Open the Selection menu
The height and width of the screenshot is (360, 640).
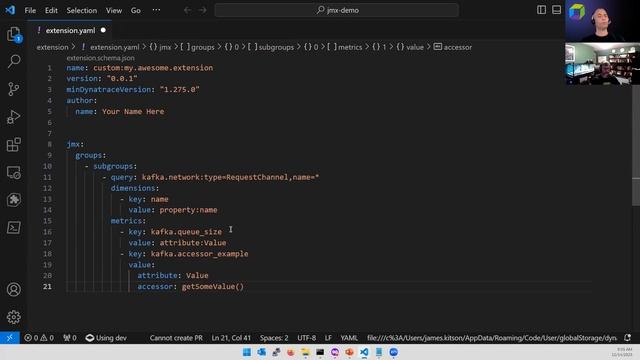[x=82, y=10]
